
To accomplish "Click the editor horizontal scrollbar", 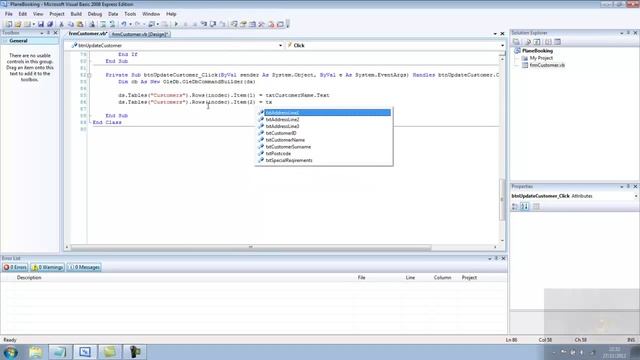I will [x=251, y=247].
